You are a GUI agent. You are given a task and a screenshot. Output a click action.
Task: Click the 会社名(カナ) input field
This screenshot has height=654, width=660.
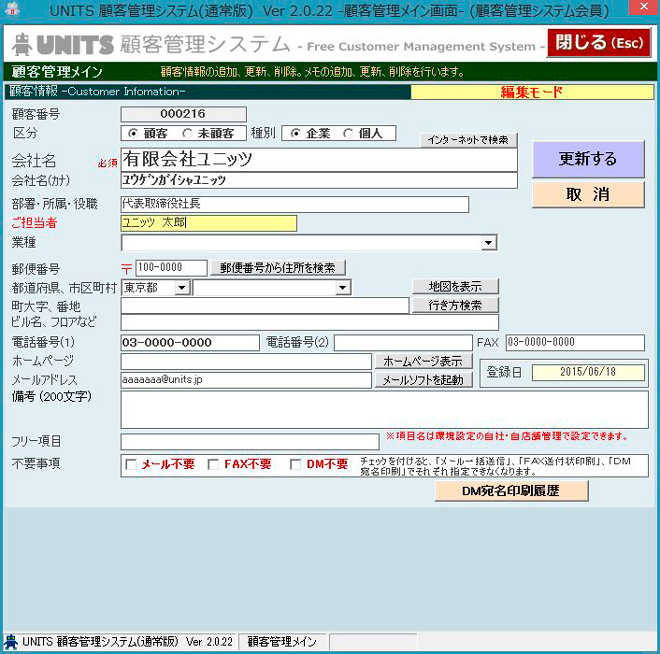319,181
